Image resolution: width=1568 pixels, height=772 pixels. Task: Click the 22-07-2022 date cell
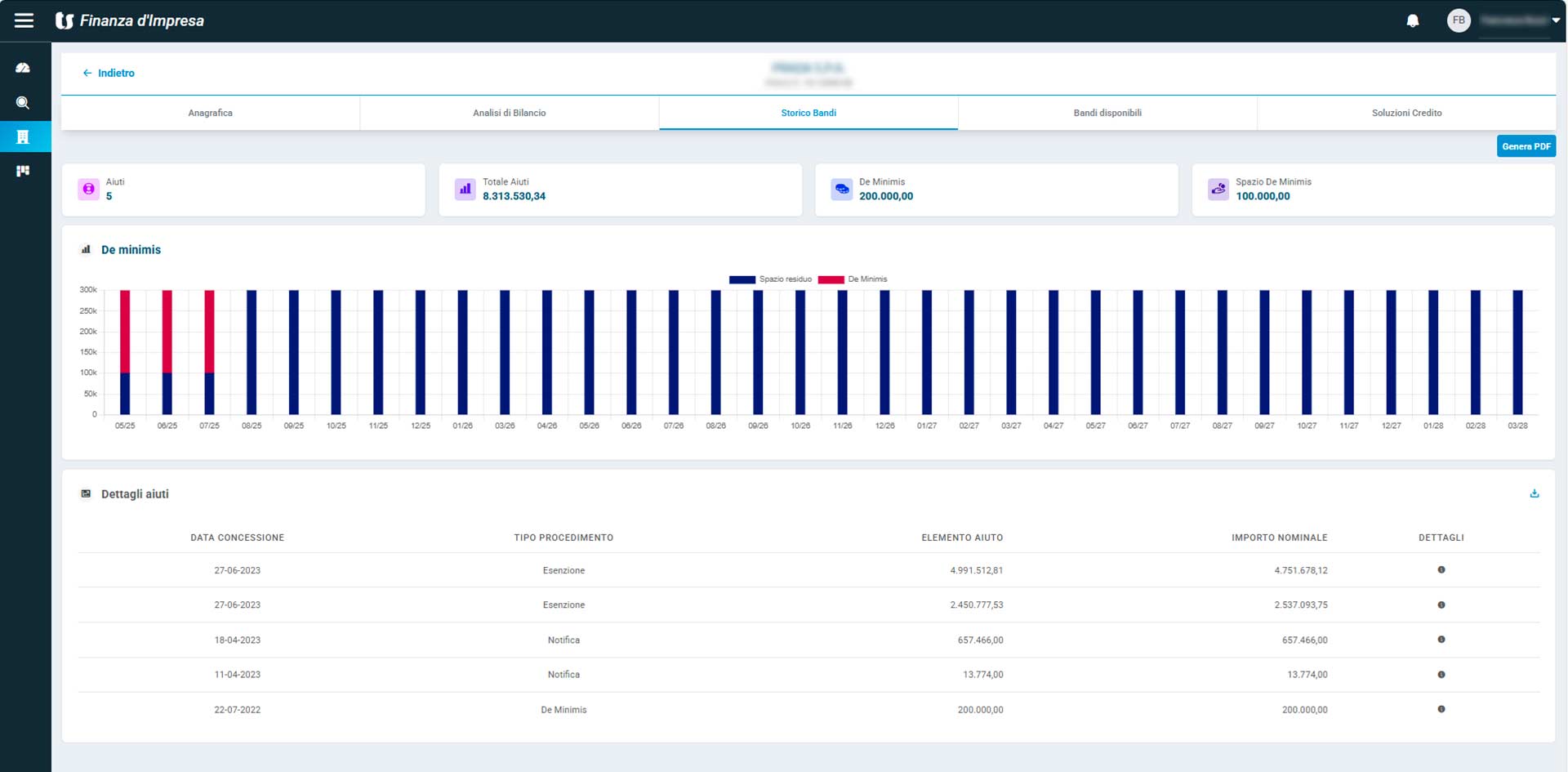click(238, 710)
